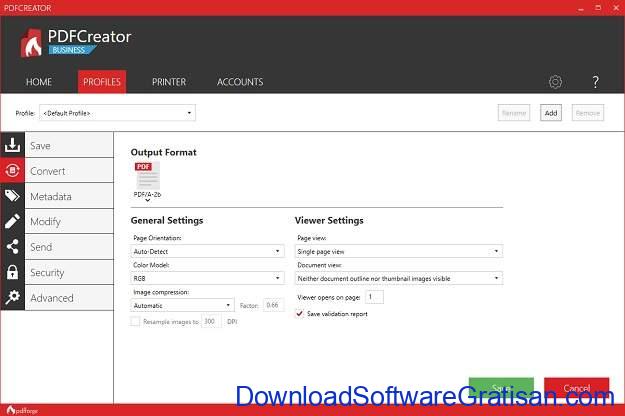Viewport: 625px width, 416px height.
Task: Click the red Cancel button
Action: click(576, 387)
